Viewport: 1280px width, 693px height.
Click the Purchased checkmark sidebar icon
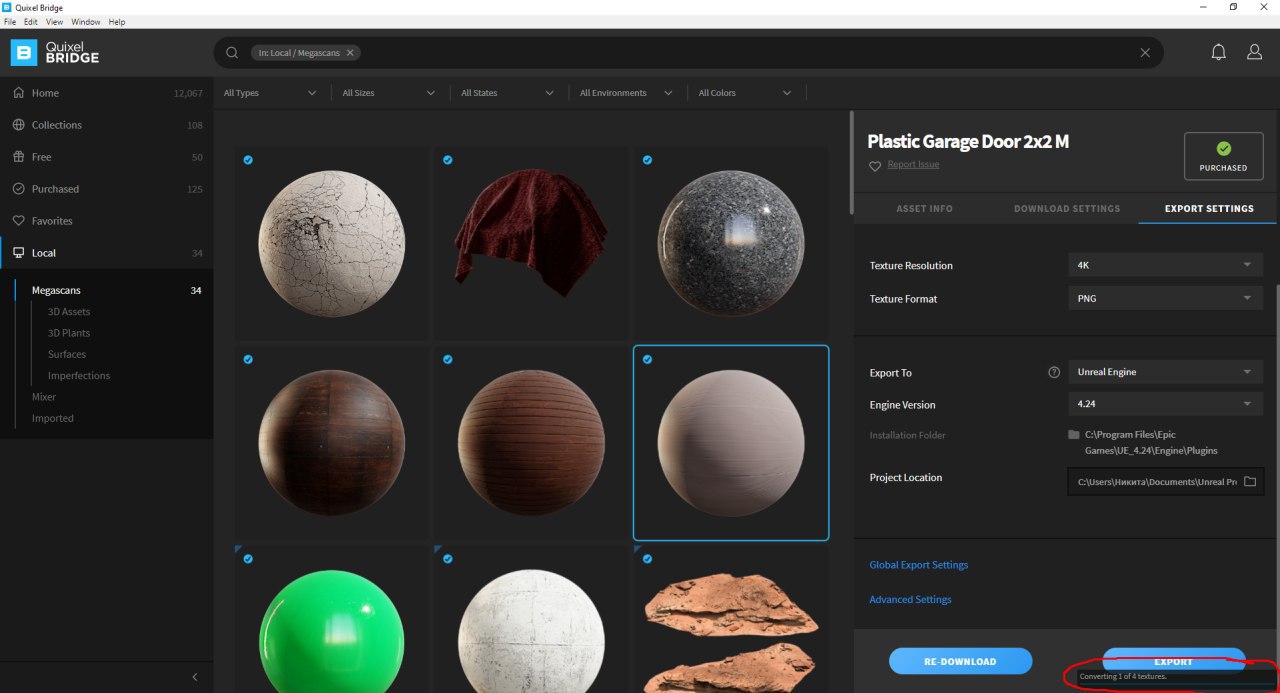pyautogui.click(x=19, y=189)
